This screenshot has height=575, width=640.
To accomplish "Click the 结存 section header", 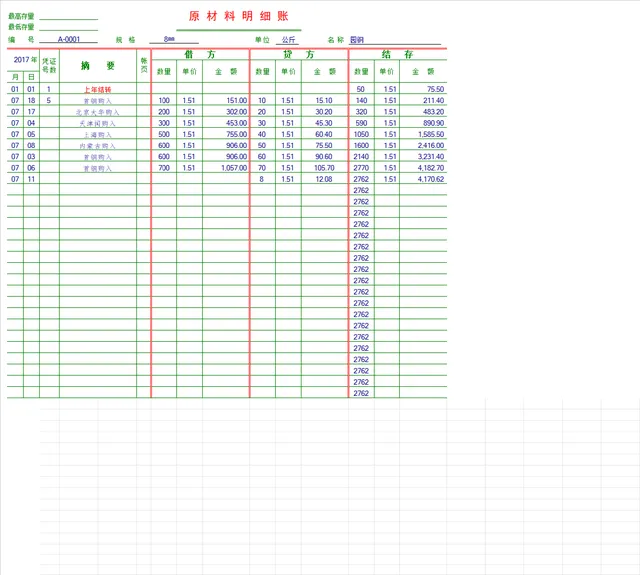I will point(398,54).
